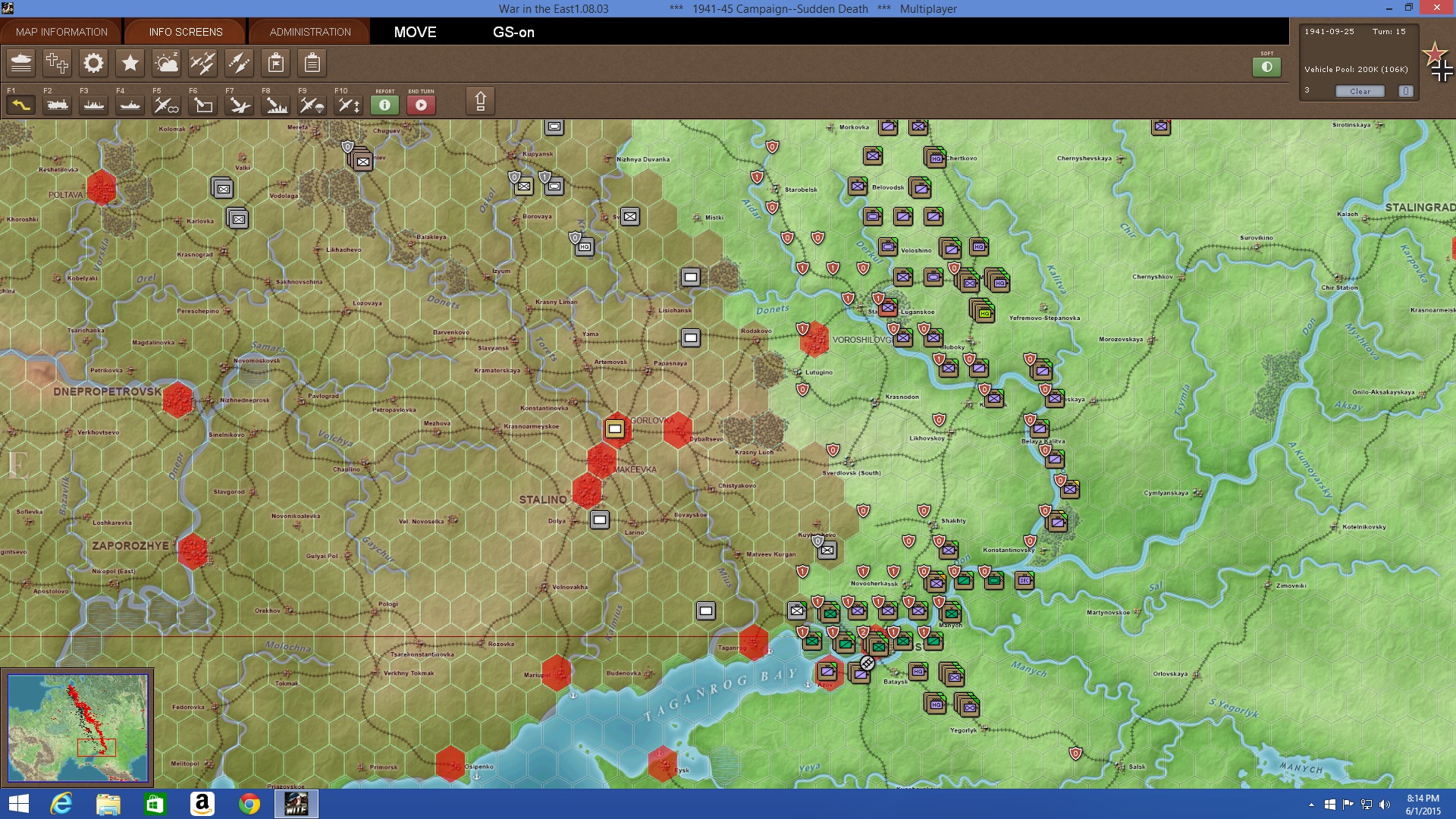Viewport: 1456px width, 819px height.
Task: Select the POLTAVA red city hex
Action: [101, 187]
